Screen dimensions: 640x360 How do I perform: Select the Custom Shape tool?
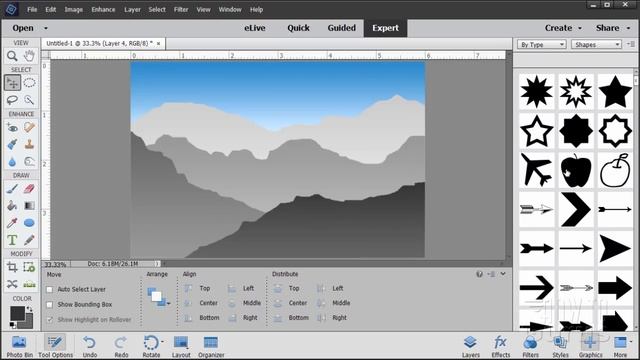(x=29, y=223)
